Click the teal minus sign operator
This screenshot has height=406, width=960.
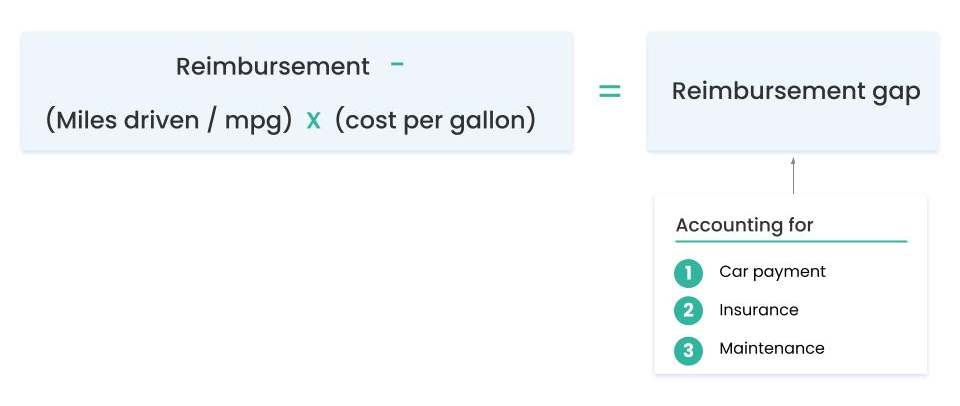click(397, 65)
